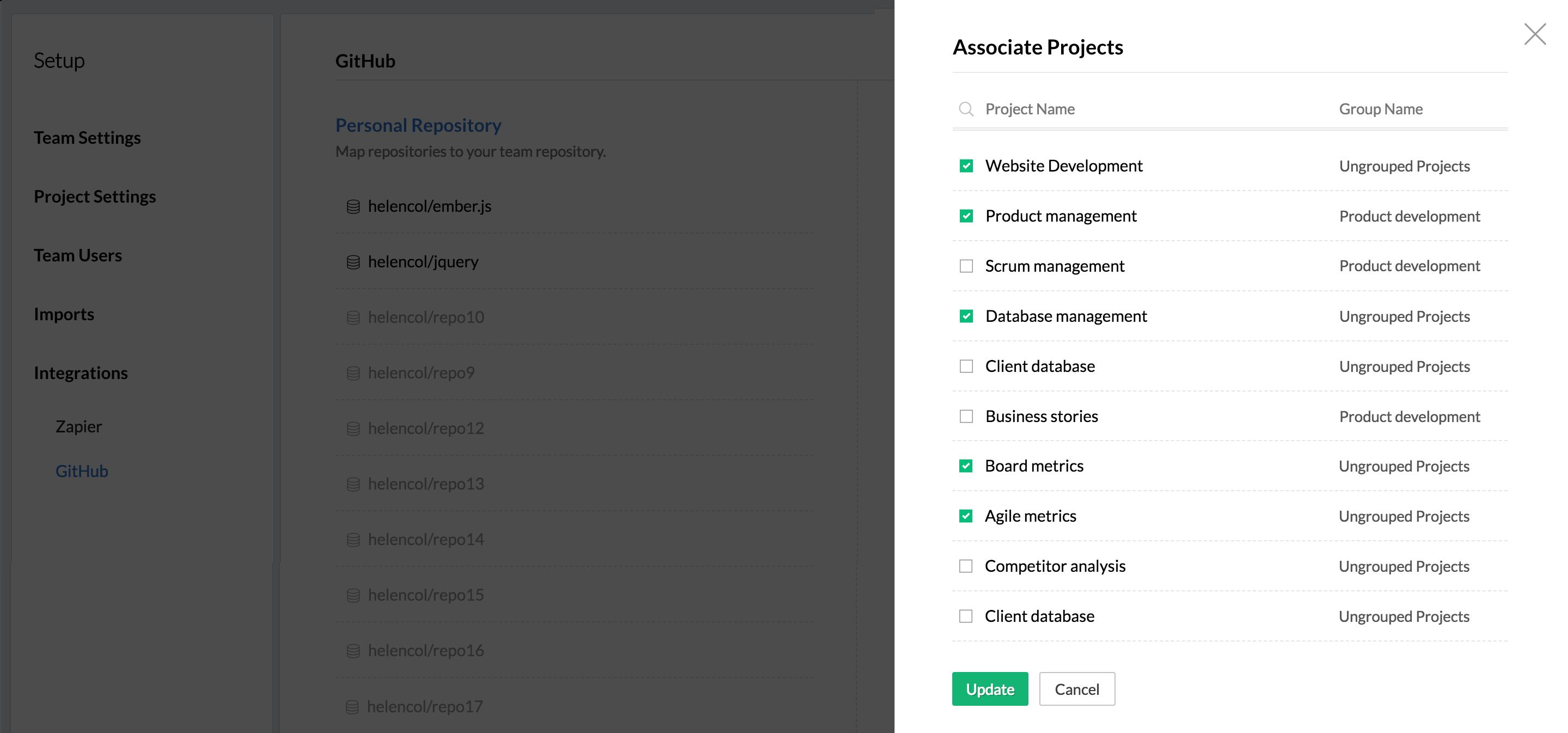Click the repo icon beside helencol/repo10

click(x=353, y=318)
